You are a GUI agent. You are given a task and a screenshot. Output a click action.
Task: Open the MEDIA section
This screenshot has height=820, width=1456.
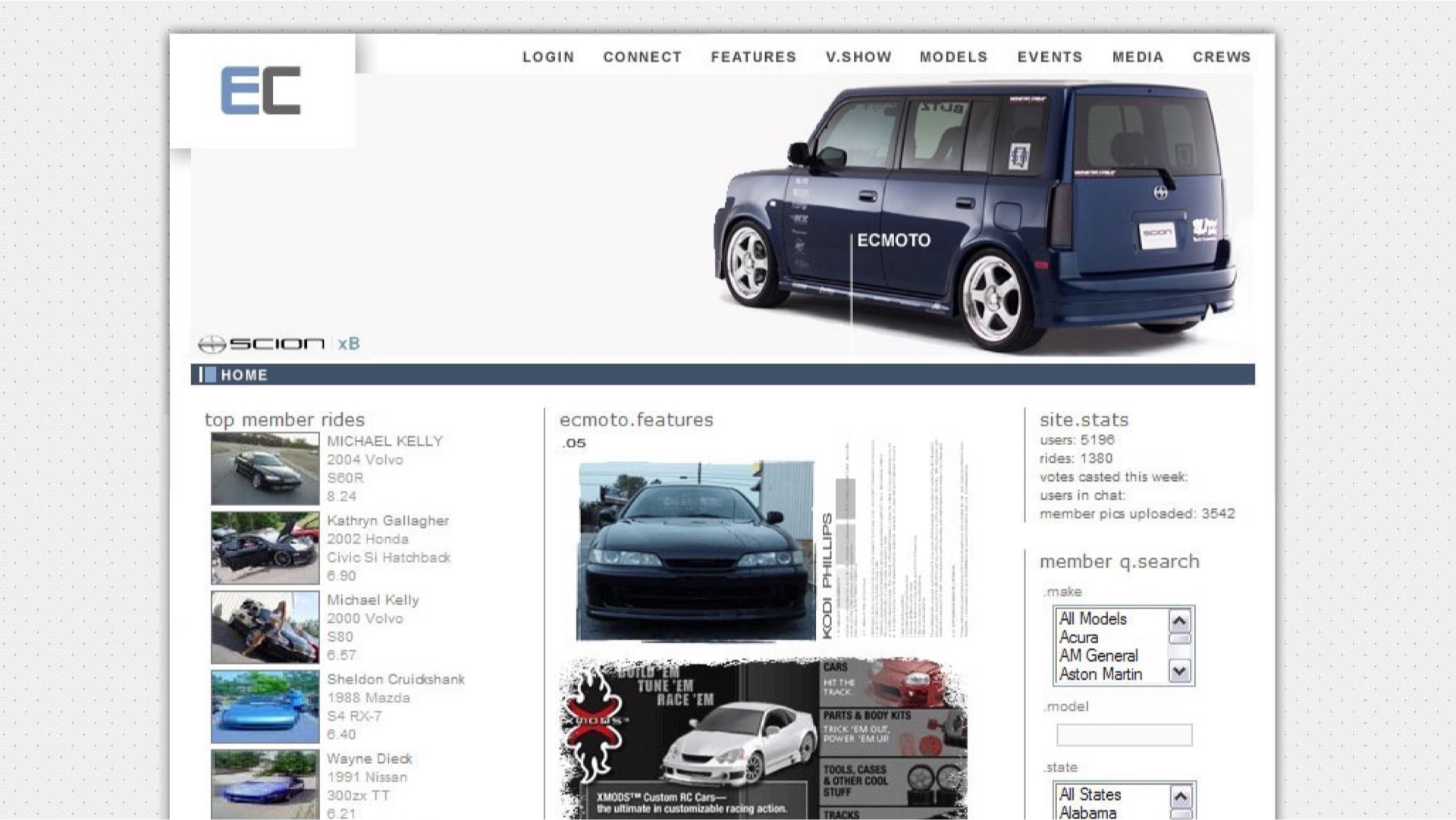point(1137,57)
